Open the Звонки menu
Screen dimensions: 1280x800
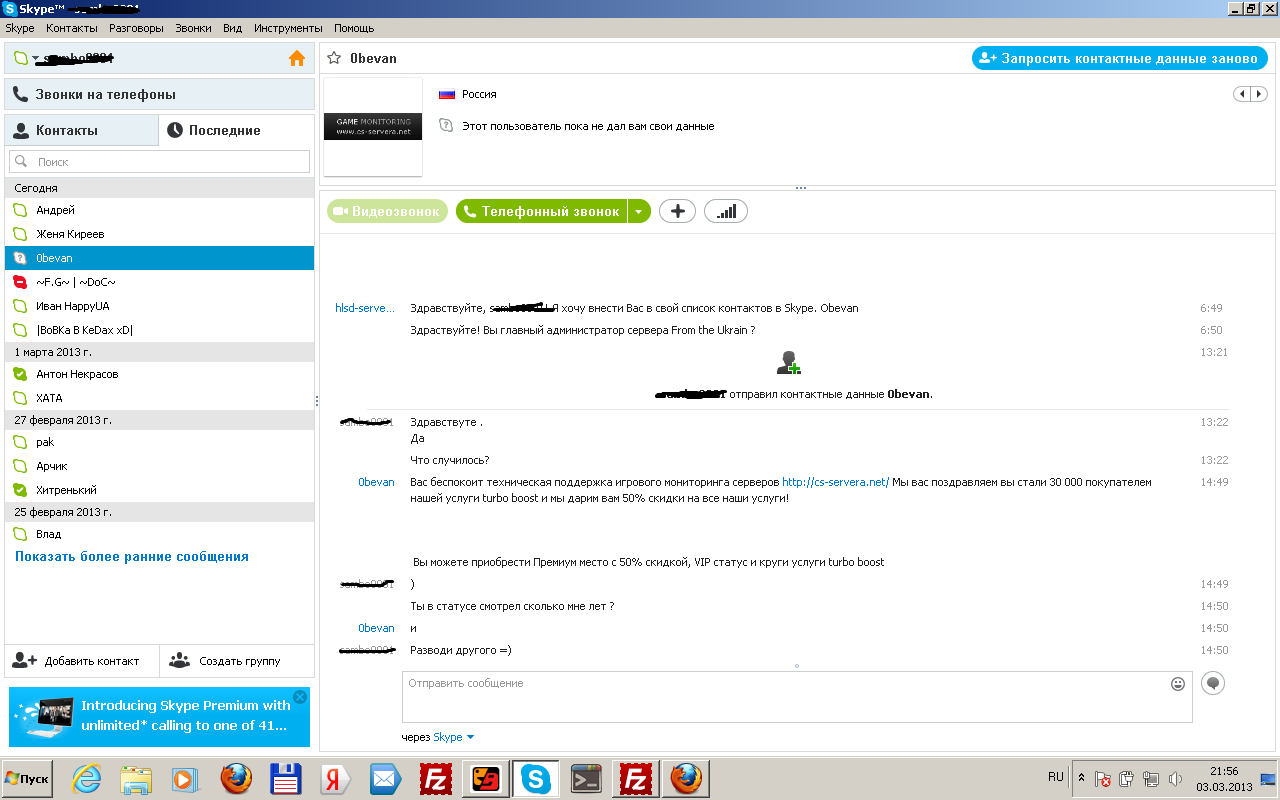point(193,28)
